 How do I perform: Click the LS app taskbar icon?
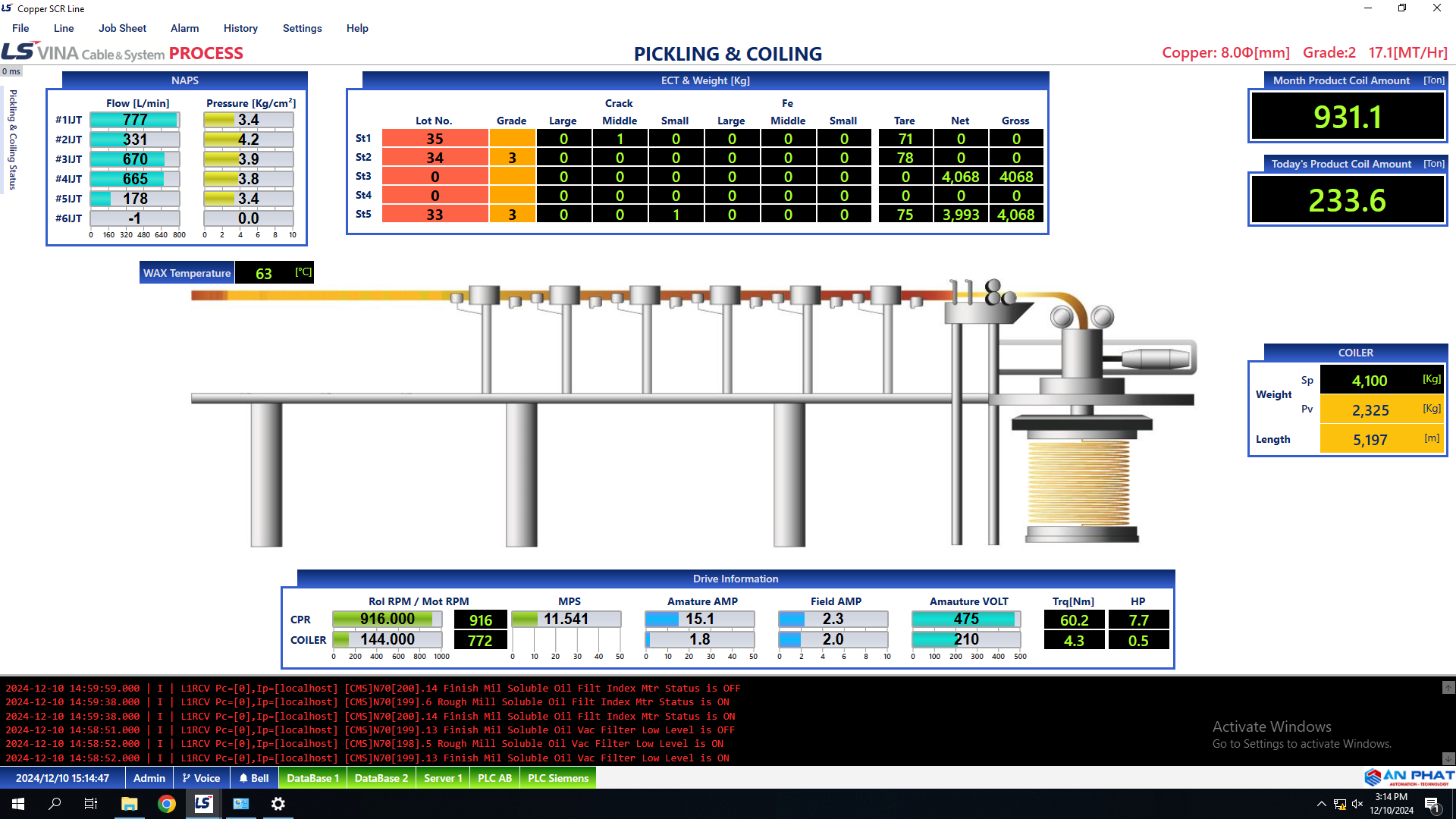point(203,804)
